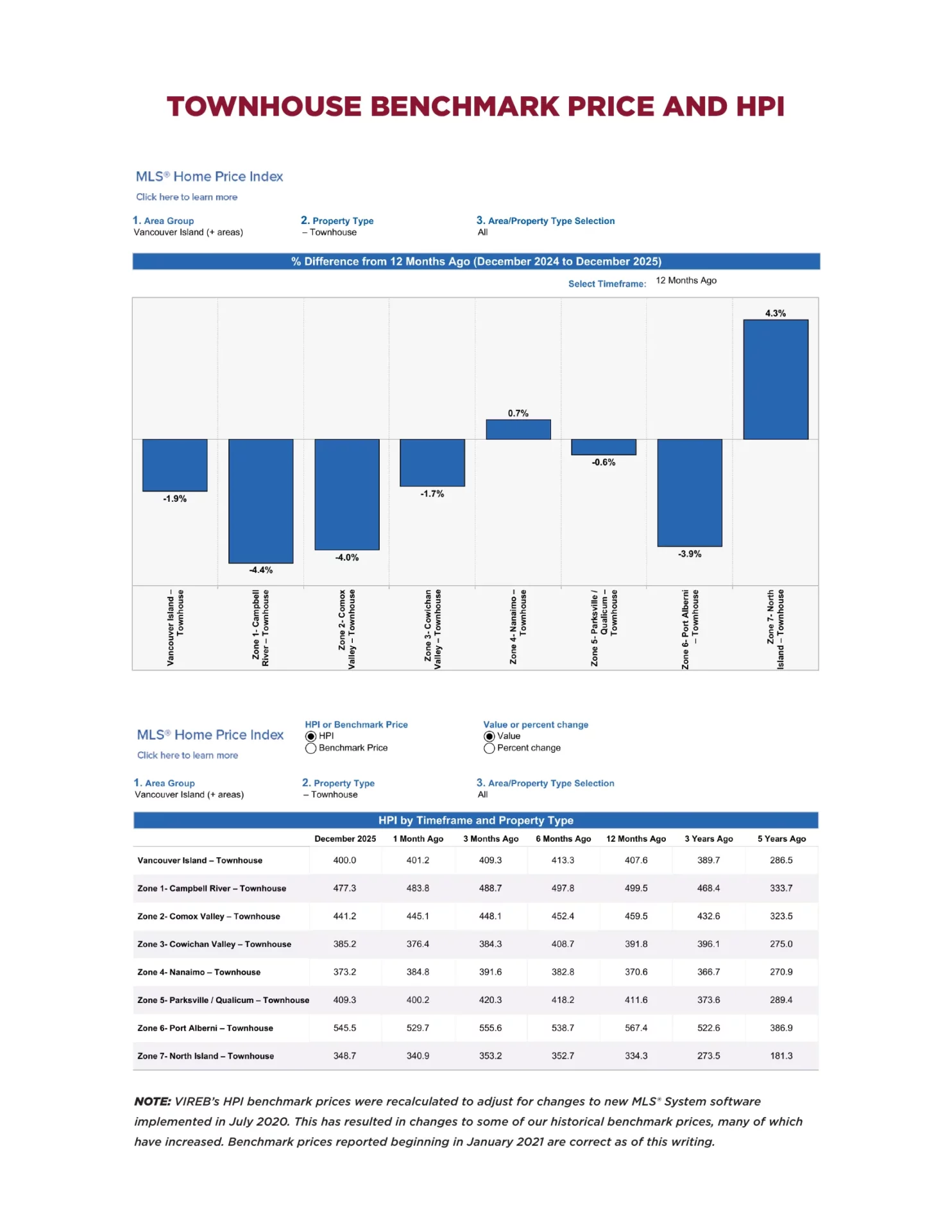Click the 'December 2025' column header
The image size is (952, 1232).
tap(345, 839)
